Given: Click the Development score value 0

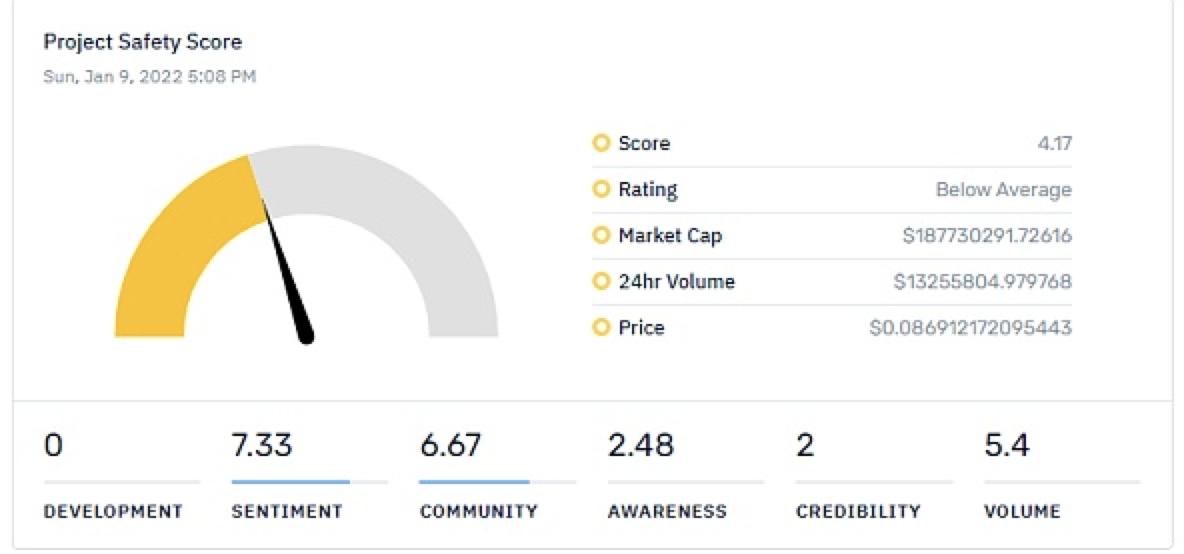Looking at the screenshot, I should tap(53, 446).
